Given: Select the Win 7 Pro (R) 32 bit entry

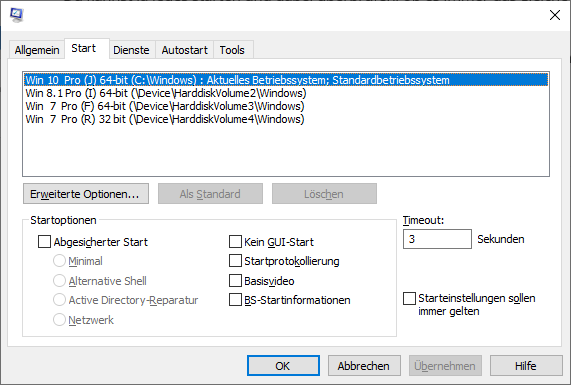Looking at the screenshot, I should coord(286,119).
